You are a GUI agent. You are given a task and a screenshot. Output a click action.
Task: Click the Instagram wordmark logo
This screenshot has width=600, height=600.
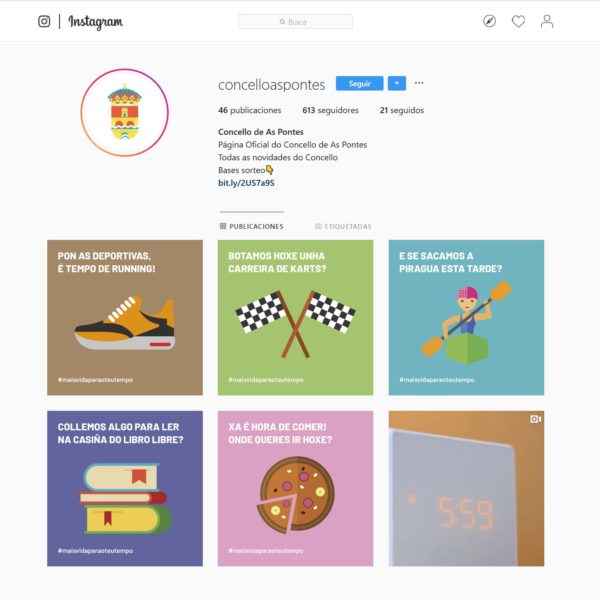click(x=95, y=22)
